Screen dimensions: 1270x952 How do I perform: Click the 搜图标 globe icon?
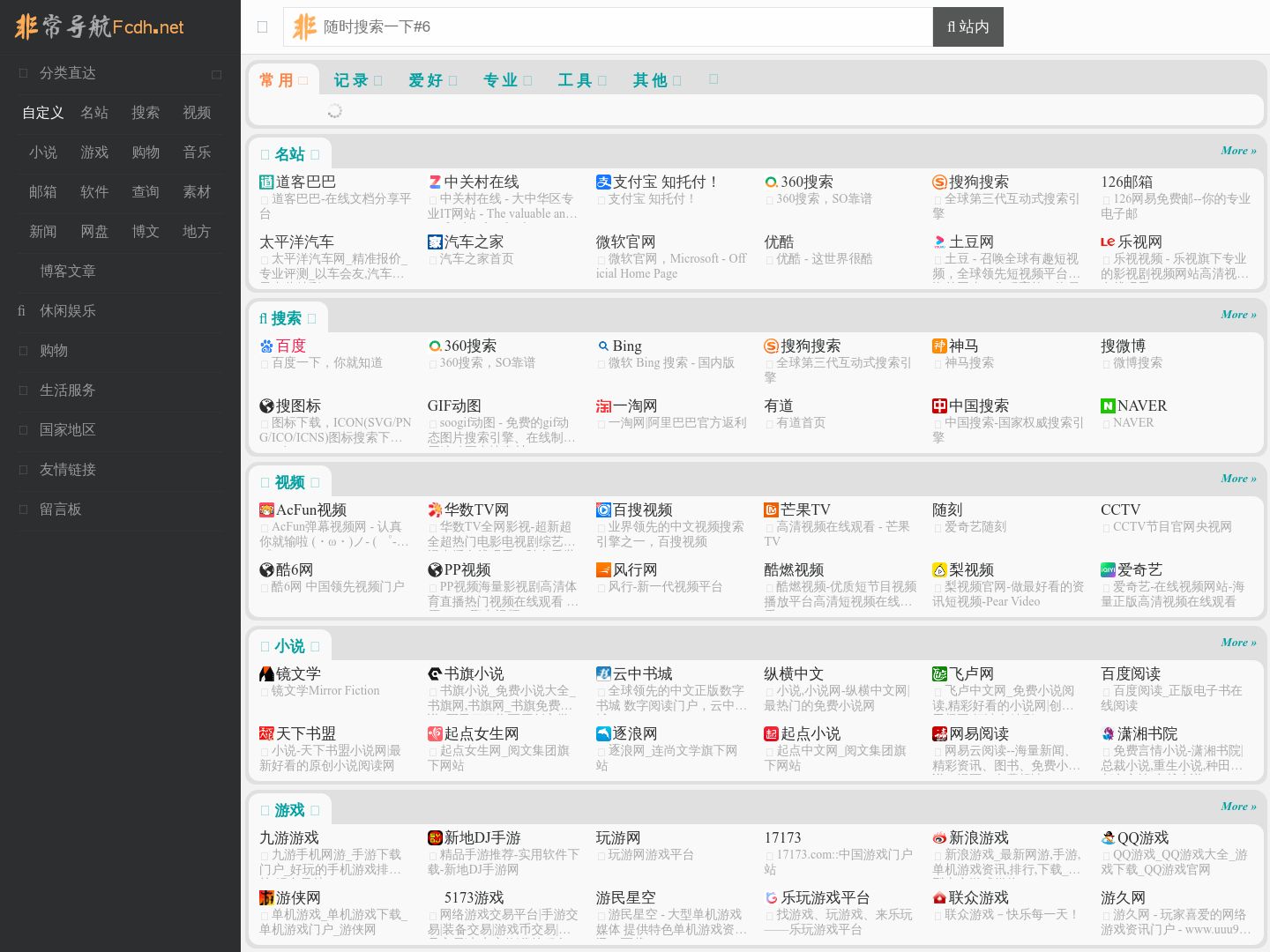266,406
